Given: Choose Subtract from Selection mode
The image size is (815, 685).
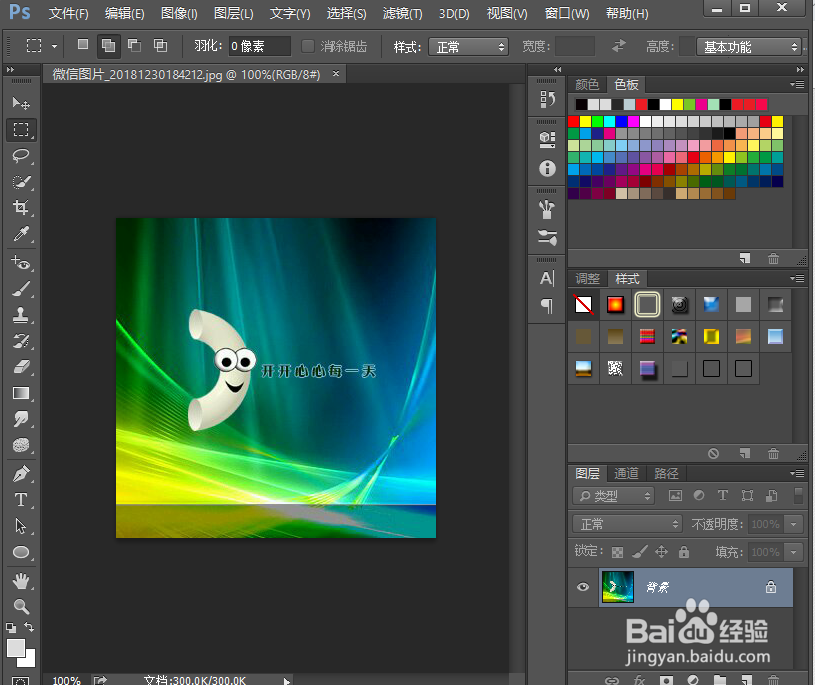Looking at the screenshot, I should click(135, 46).
